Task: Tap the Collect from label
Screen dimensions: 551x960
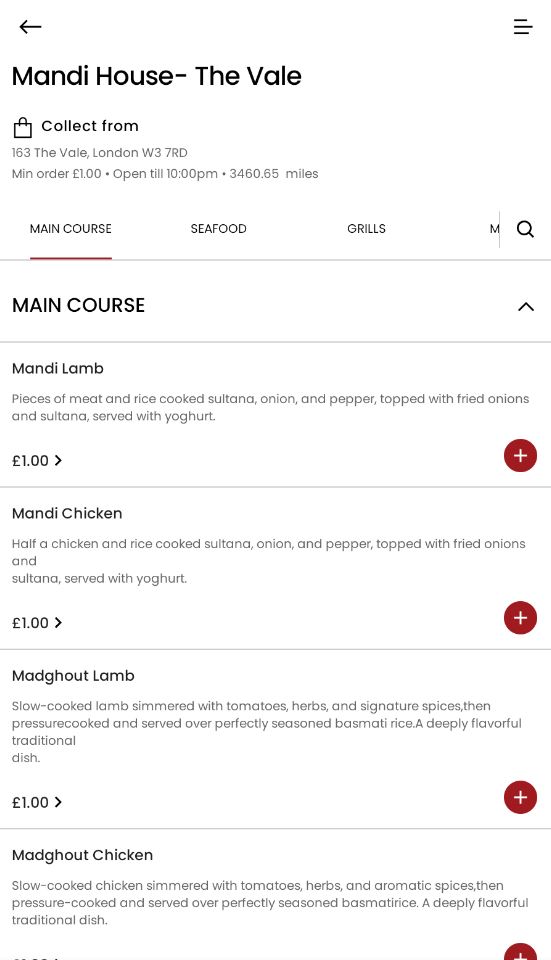Action: pos(90,126)
